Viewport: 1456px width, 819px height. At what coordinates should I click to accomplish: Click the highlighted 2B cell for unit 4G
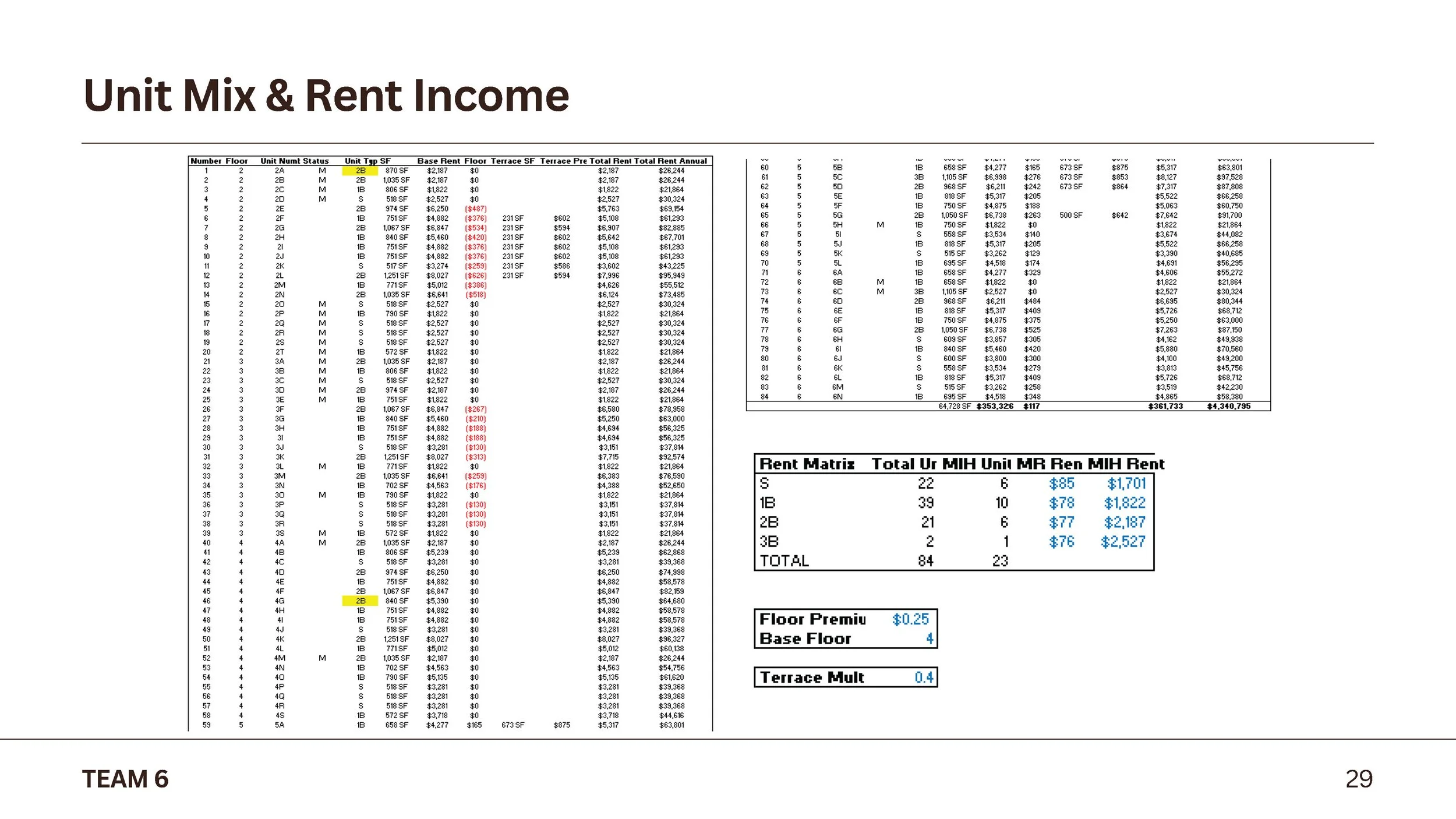[359, 600]
